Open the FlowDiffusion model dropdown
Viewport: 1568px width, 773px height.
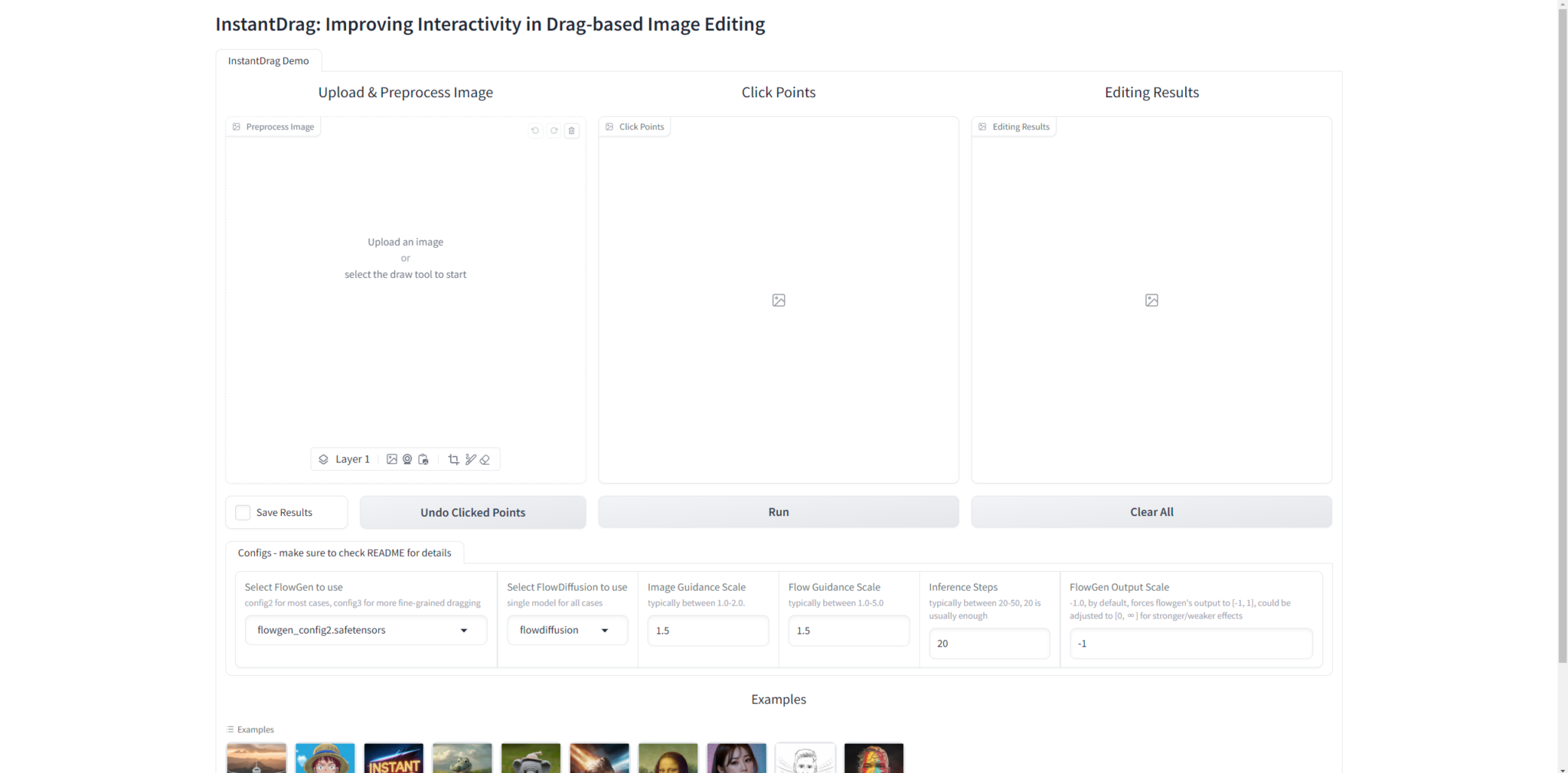click(567, 630)
